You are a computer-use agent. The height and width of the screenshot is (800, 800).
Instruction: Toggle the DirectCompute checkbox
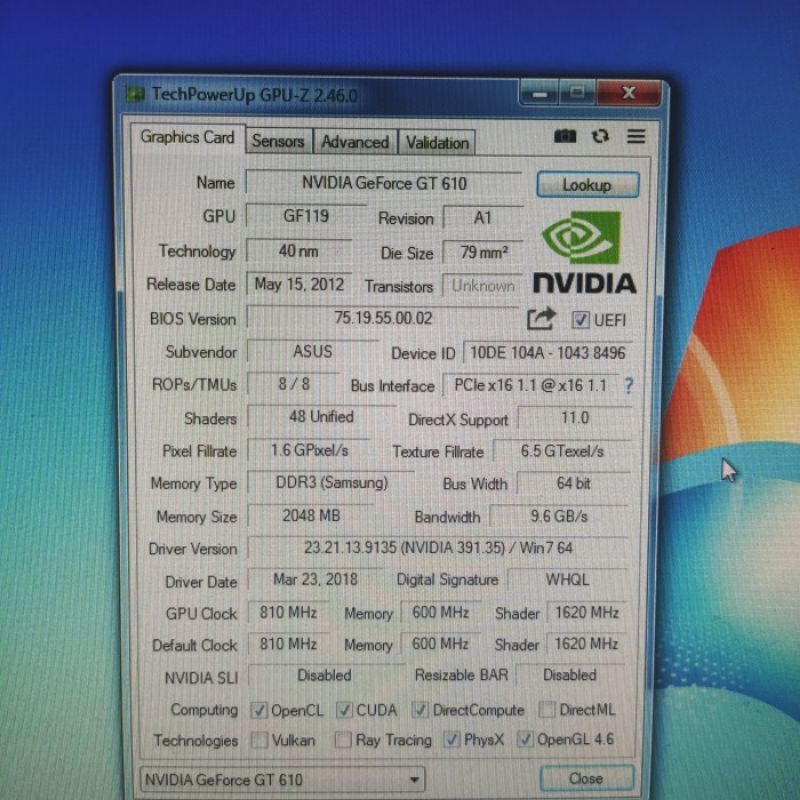(x=420, y=710)
